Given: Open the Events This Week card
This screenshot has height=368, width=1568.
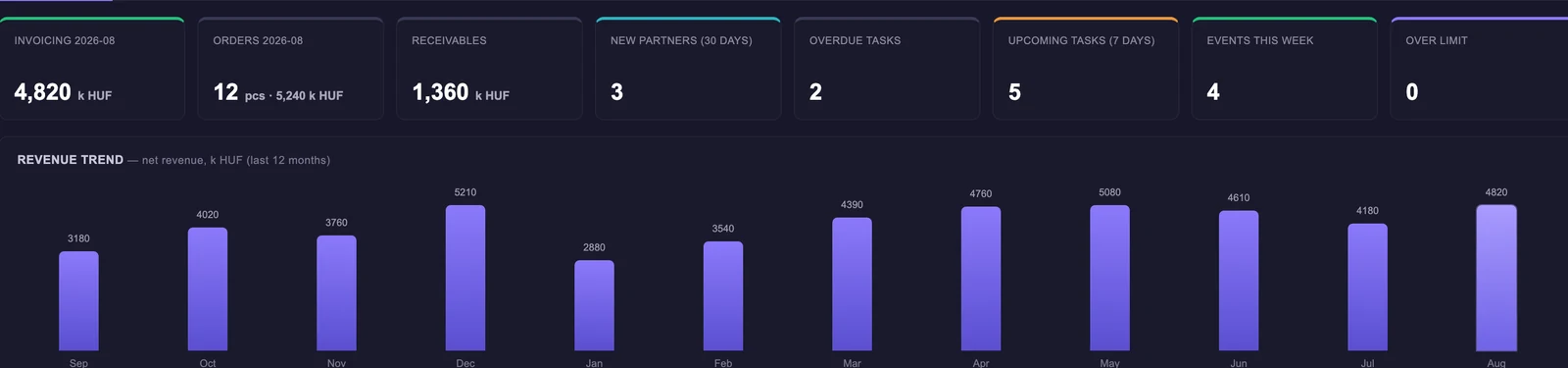Looking at the screenshot, I should pyautogui.click(x=1285, y=69).
